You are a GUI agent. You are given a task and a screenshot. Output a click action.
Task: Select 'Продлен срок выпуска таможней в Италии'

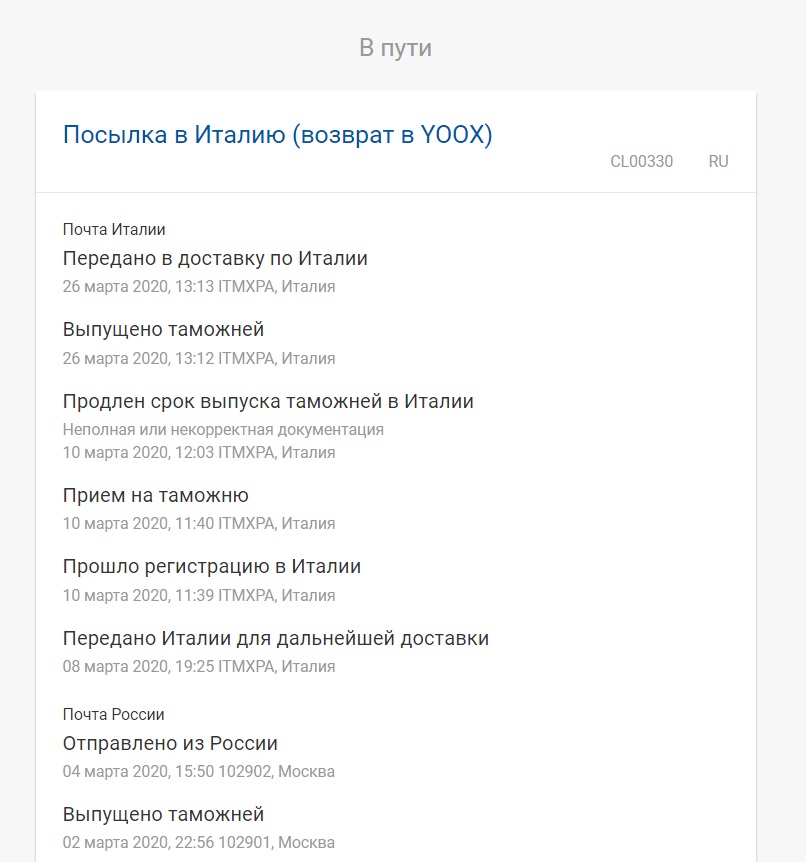point(268,401)
